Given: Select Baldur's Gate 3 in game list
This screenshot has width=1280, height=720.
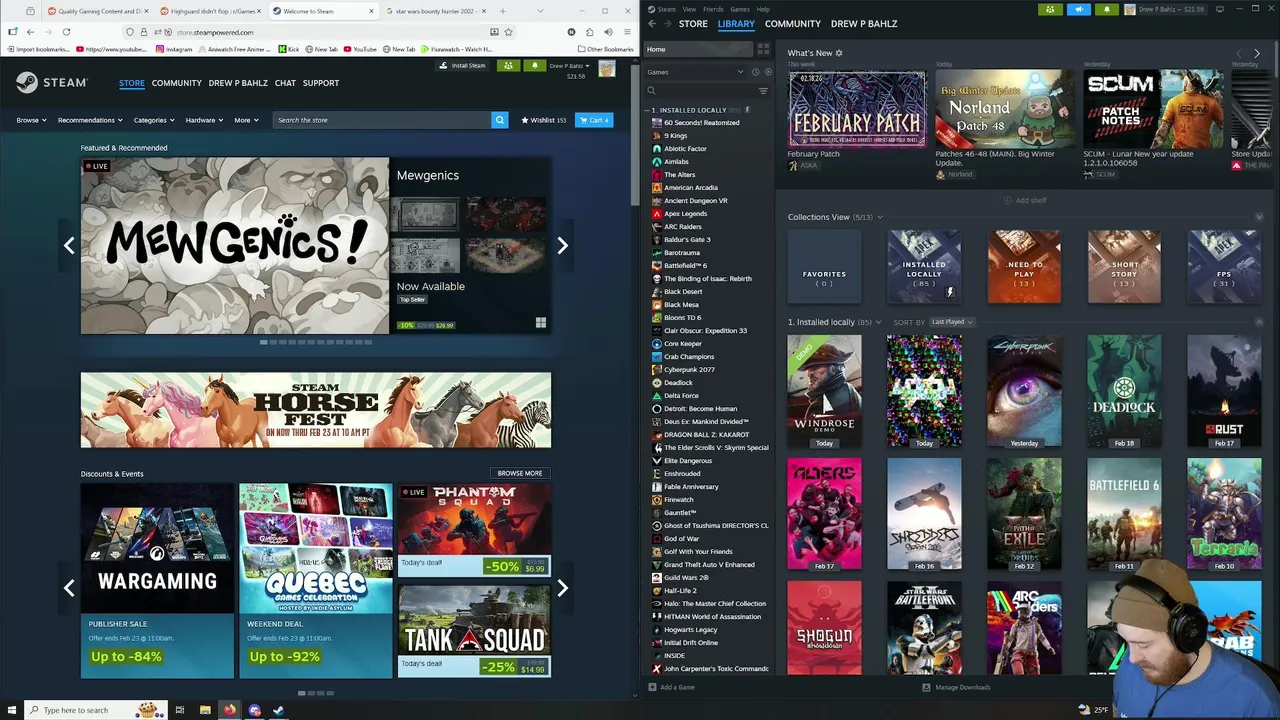Looking at the screenshot, I should click(x=687, y=240).
